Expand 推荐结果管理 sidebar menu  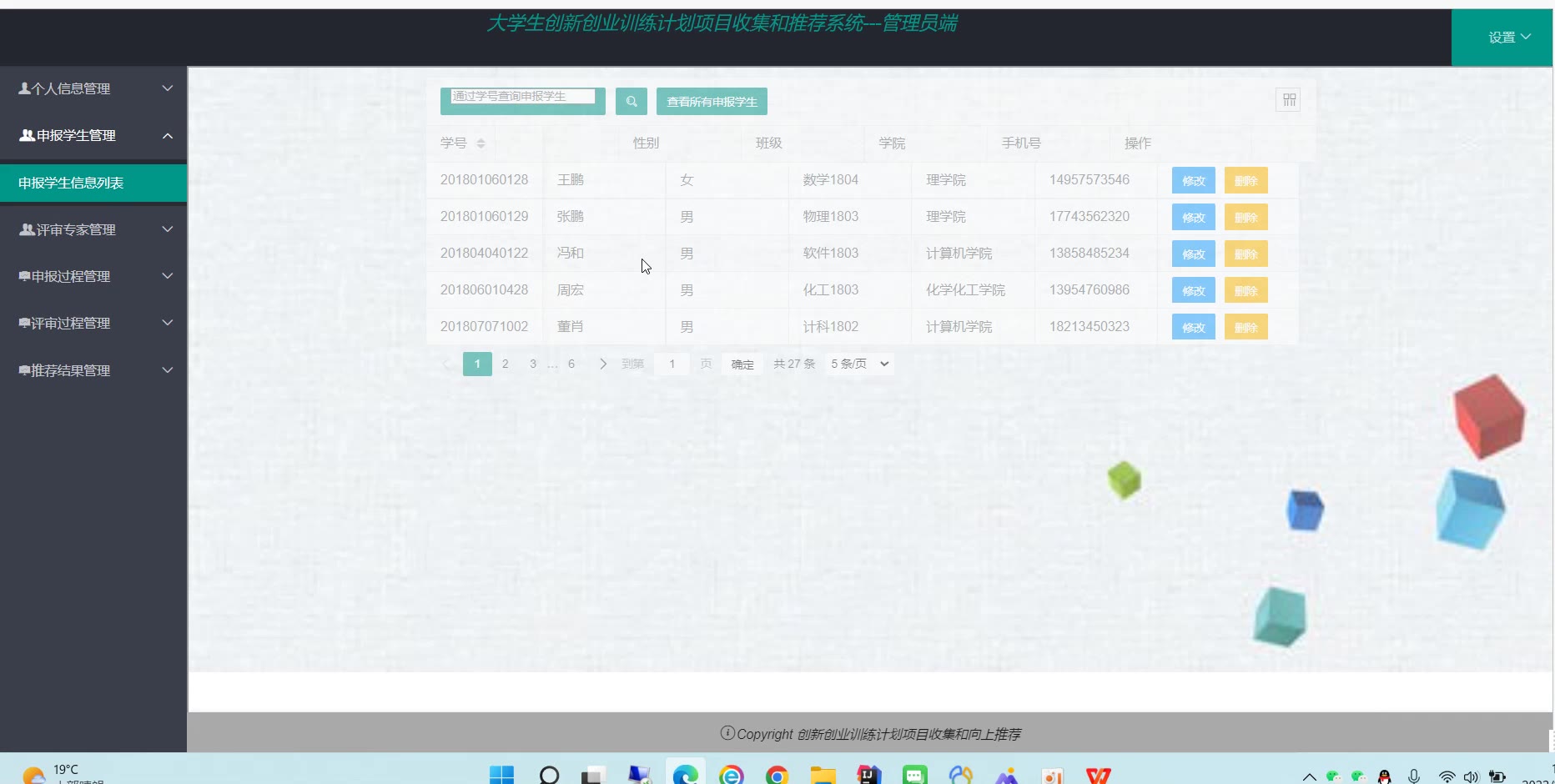[x=93, y=370]
